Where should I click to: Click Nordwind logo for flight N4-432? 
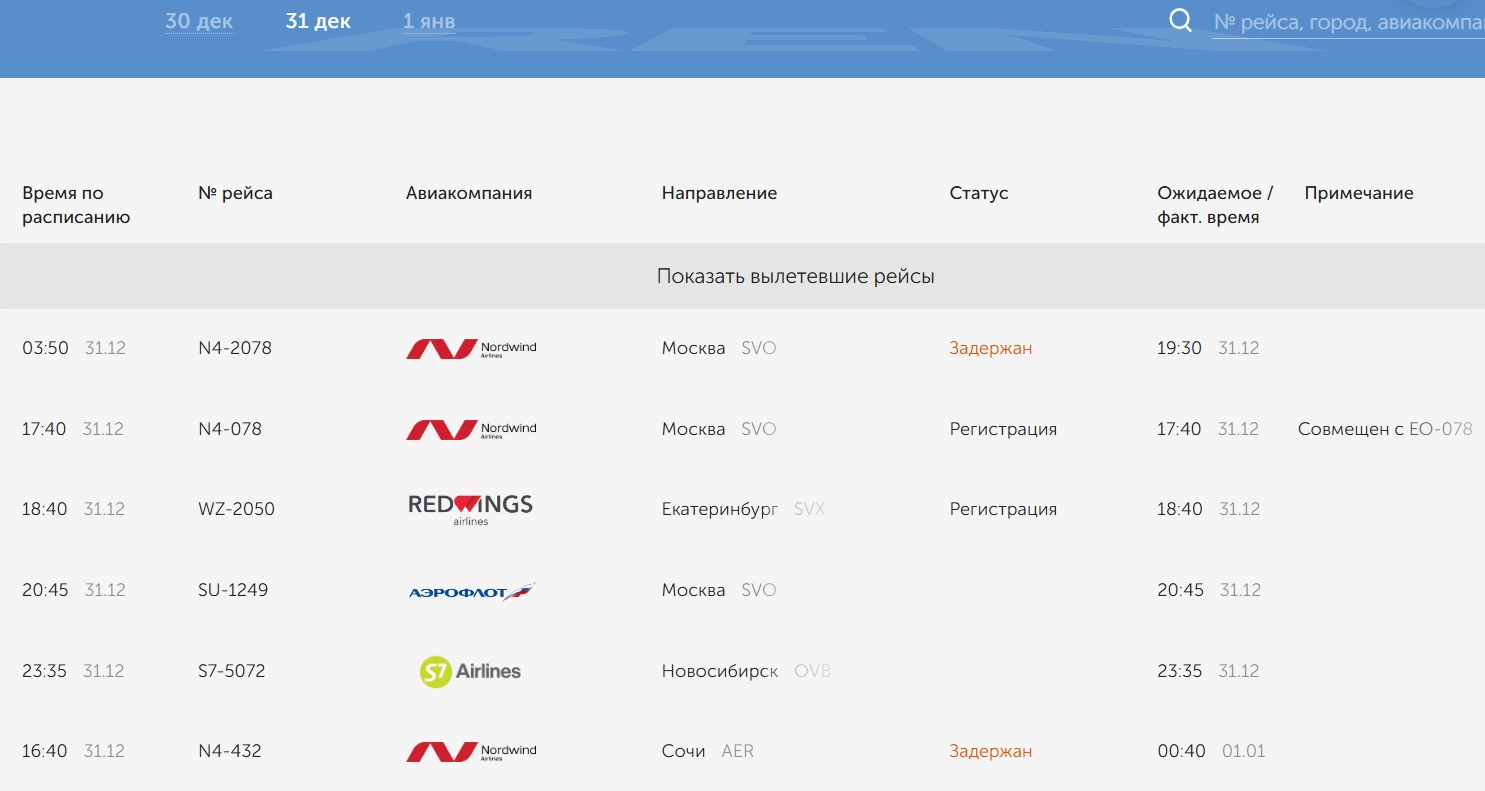471,752
